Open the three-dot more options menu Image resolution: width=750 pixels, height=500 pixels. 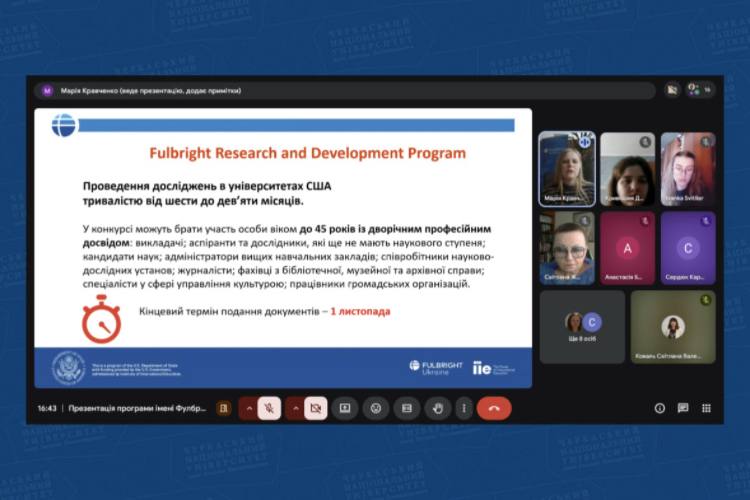(463, 408)
